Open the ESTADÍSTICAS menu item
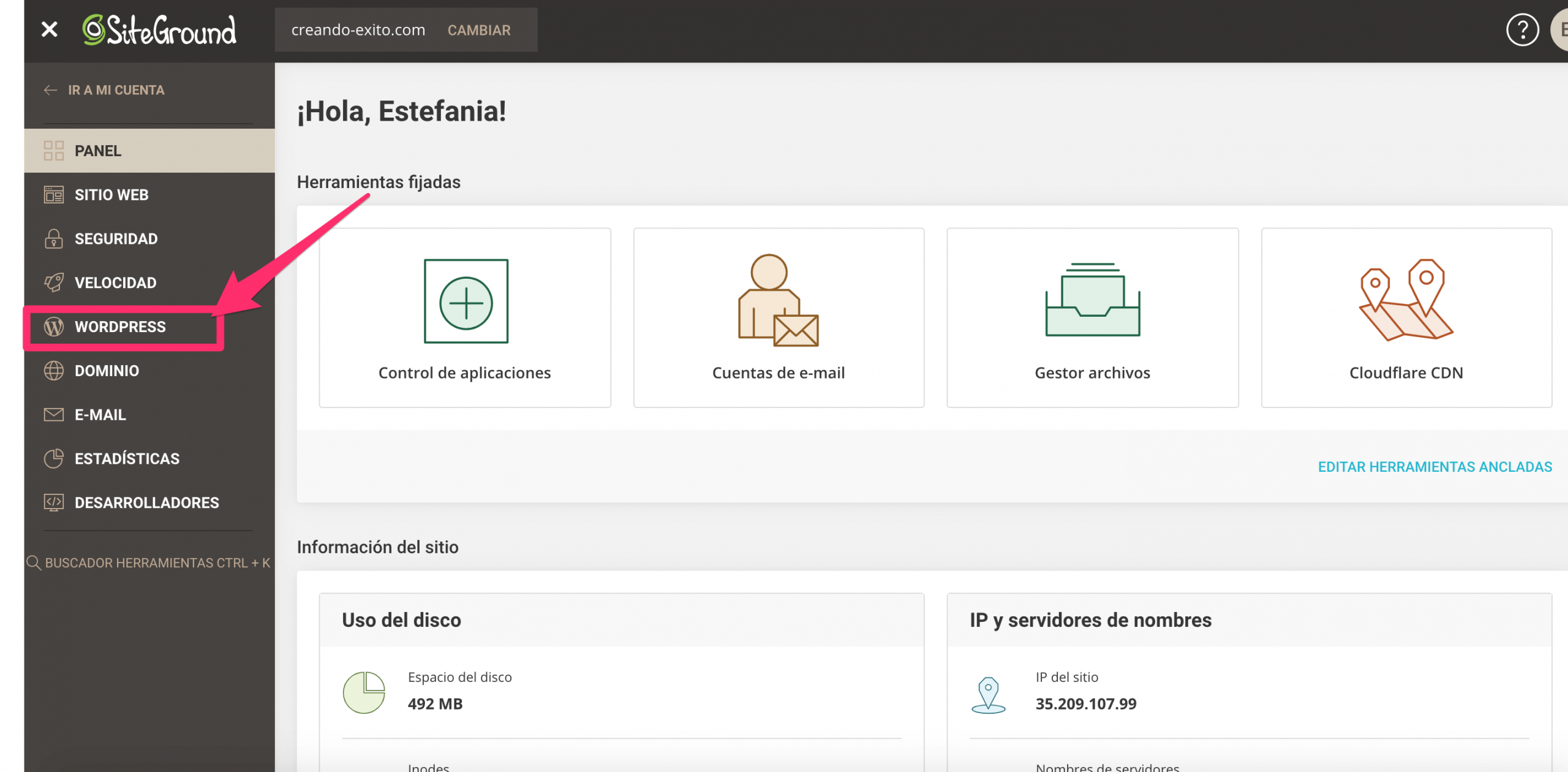This screenshot has height=772, width=1568. pyautogui.click(x=149, y=460)
